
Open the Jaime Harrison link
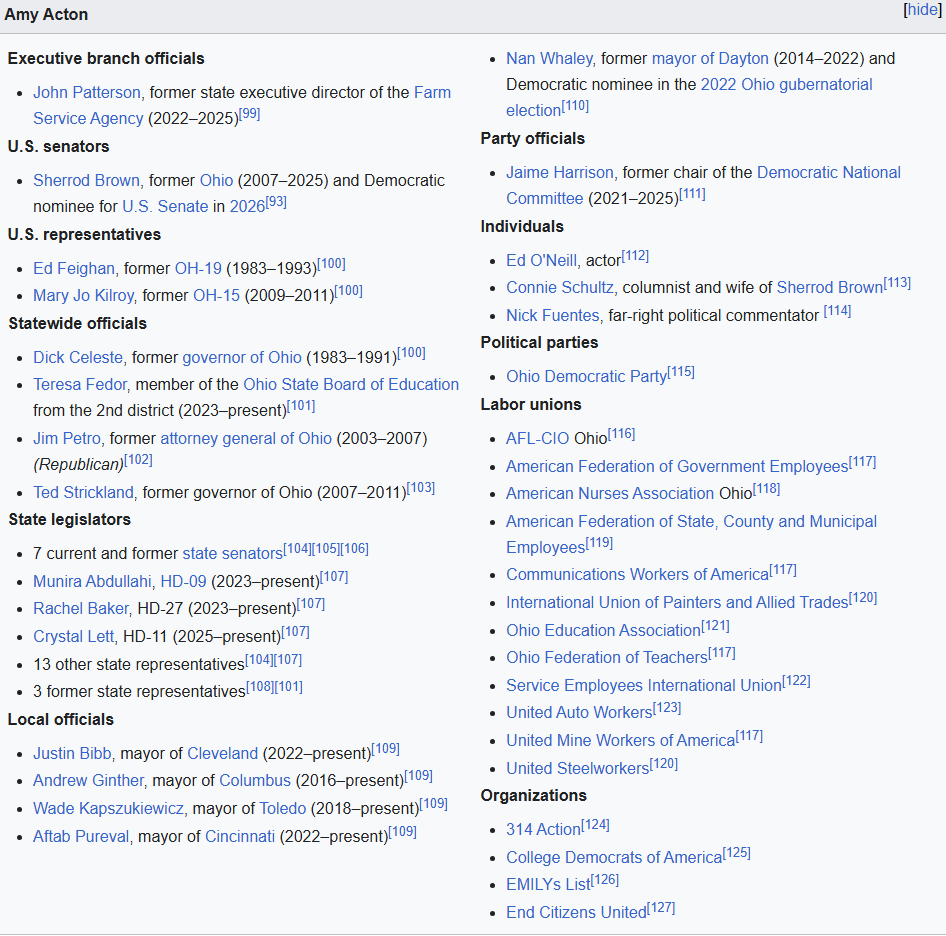[x=560, y=173]
